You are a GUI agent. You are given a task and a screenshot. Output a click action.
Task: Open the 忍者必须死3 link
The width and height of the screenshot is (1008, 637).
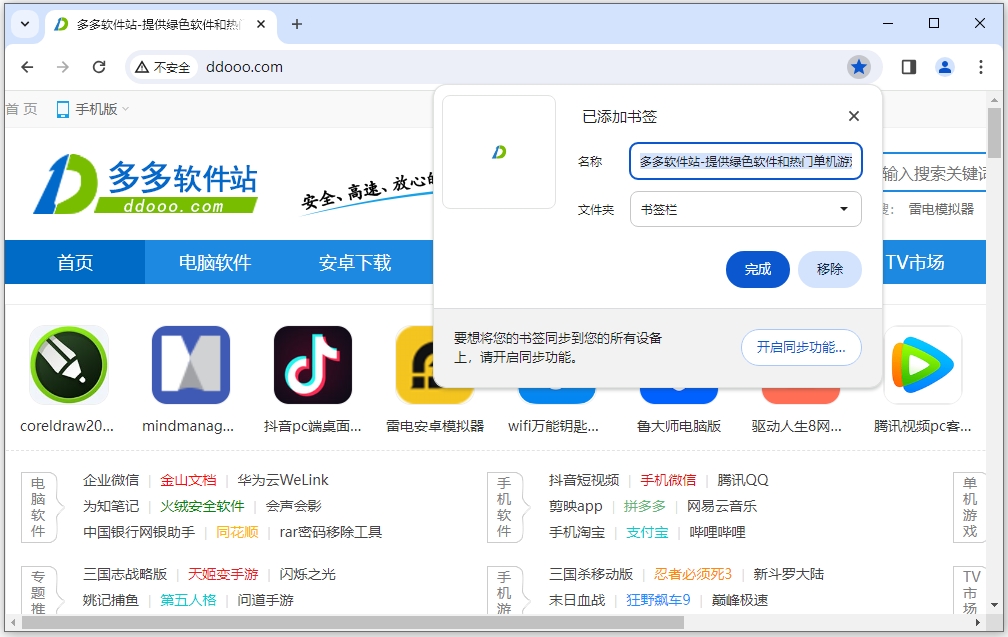[x=693, y=574]
